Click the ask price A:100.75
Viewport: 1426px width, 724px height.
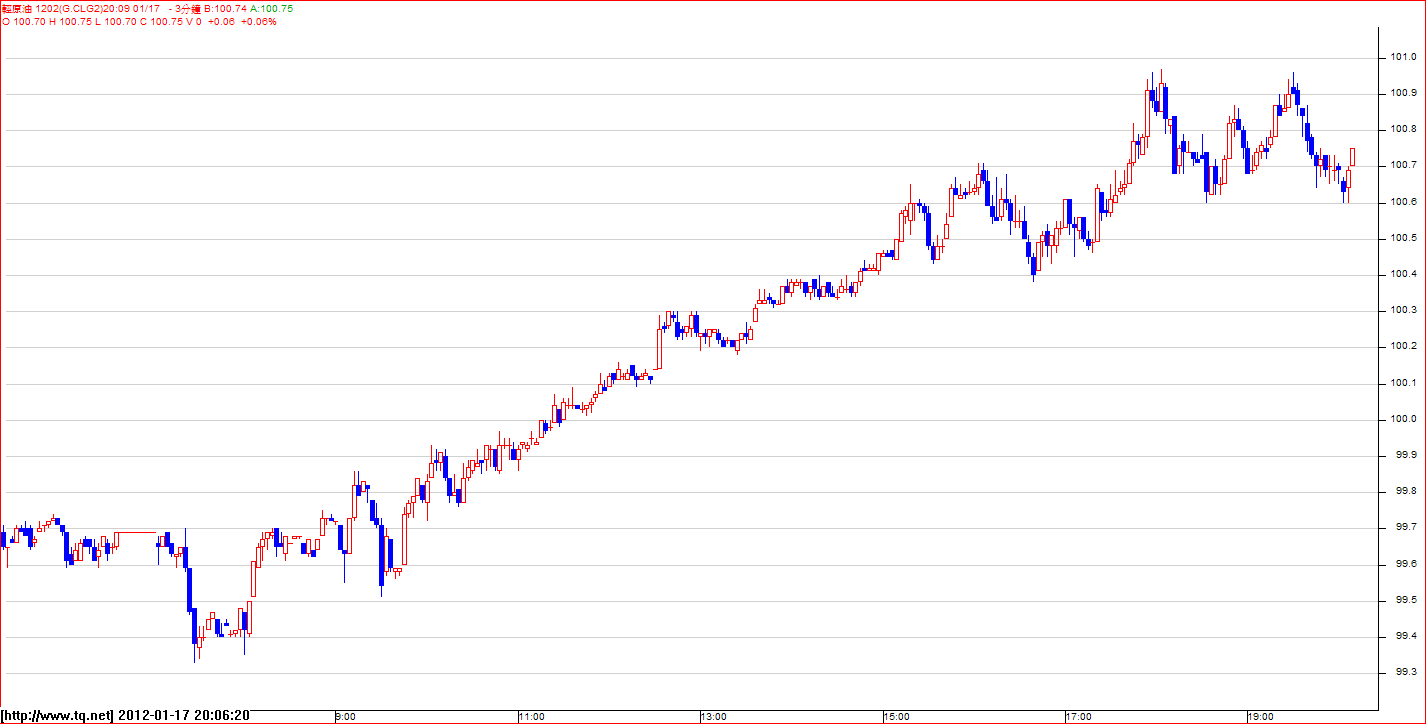click(271, 8)
